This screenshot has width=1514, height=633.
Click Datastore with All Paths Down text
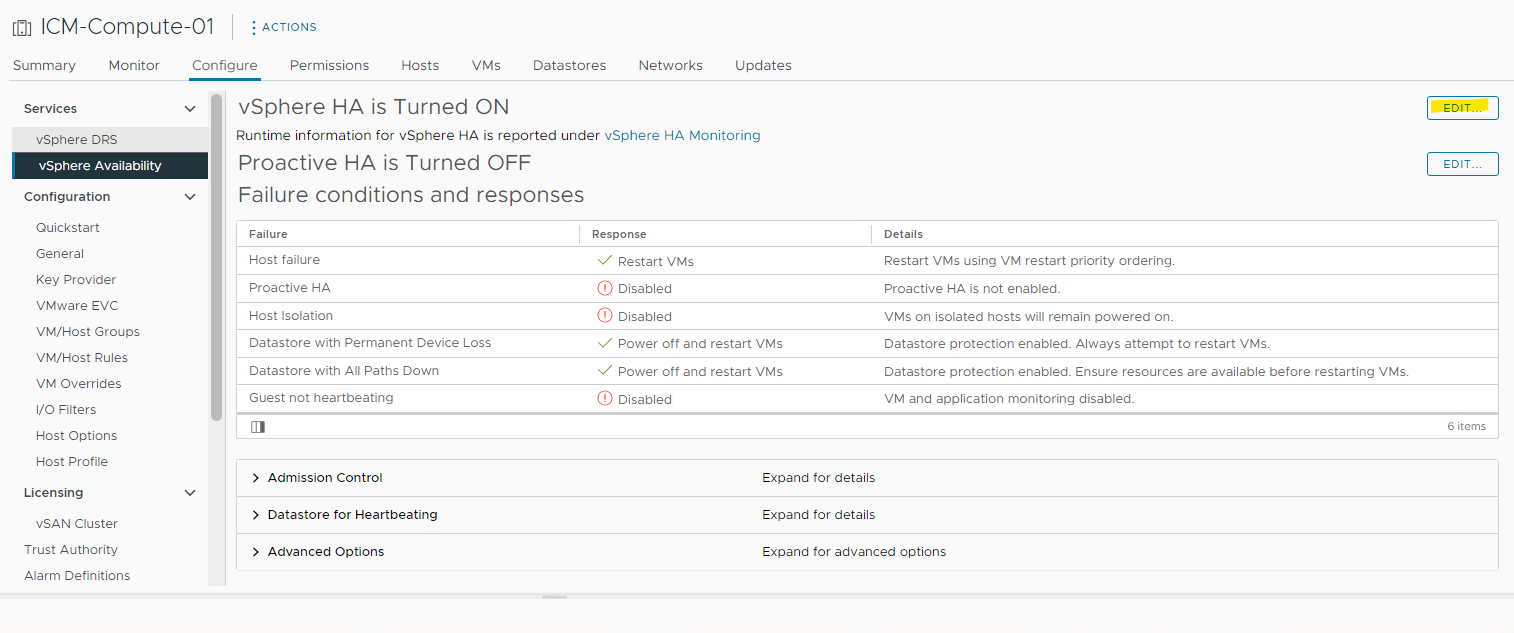(x=344, y=371)
